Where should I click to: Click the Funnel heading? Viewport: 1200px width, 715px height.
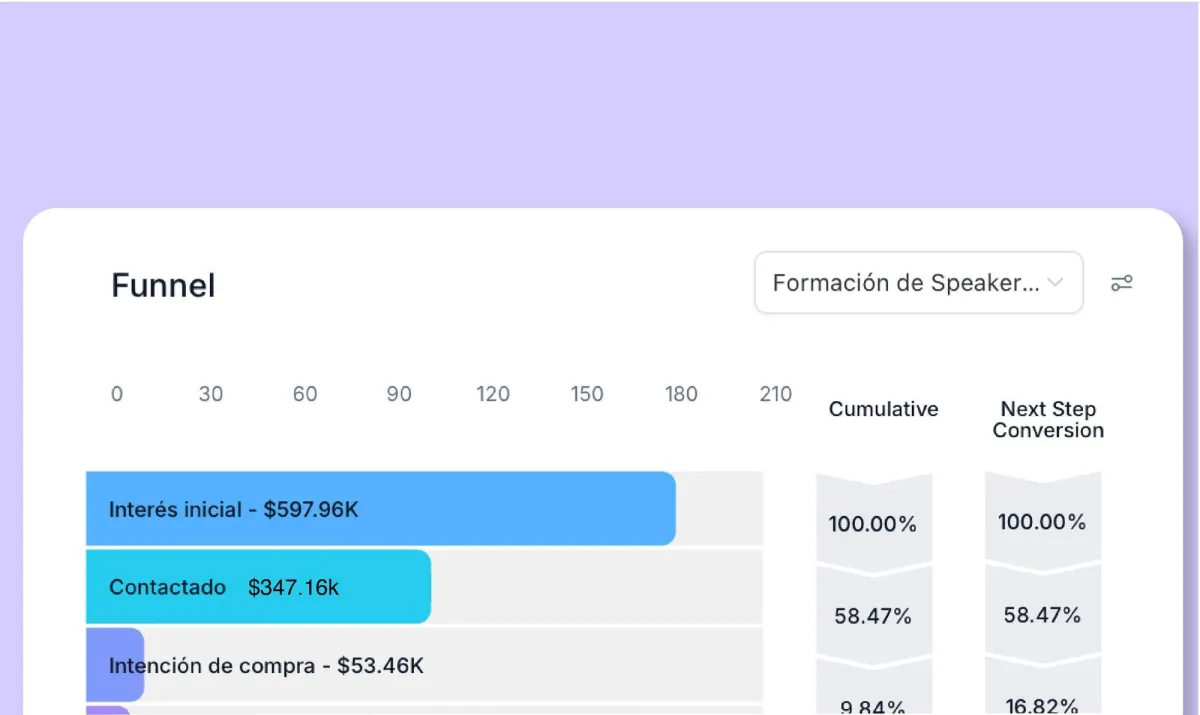tap(163, 285)
